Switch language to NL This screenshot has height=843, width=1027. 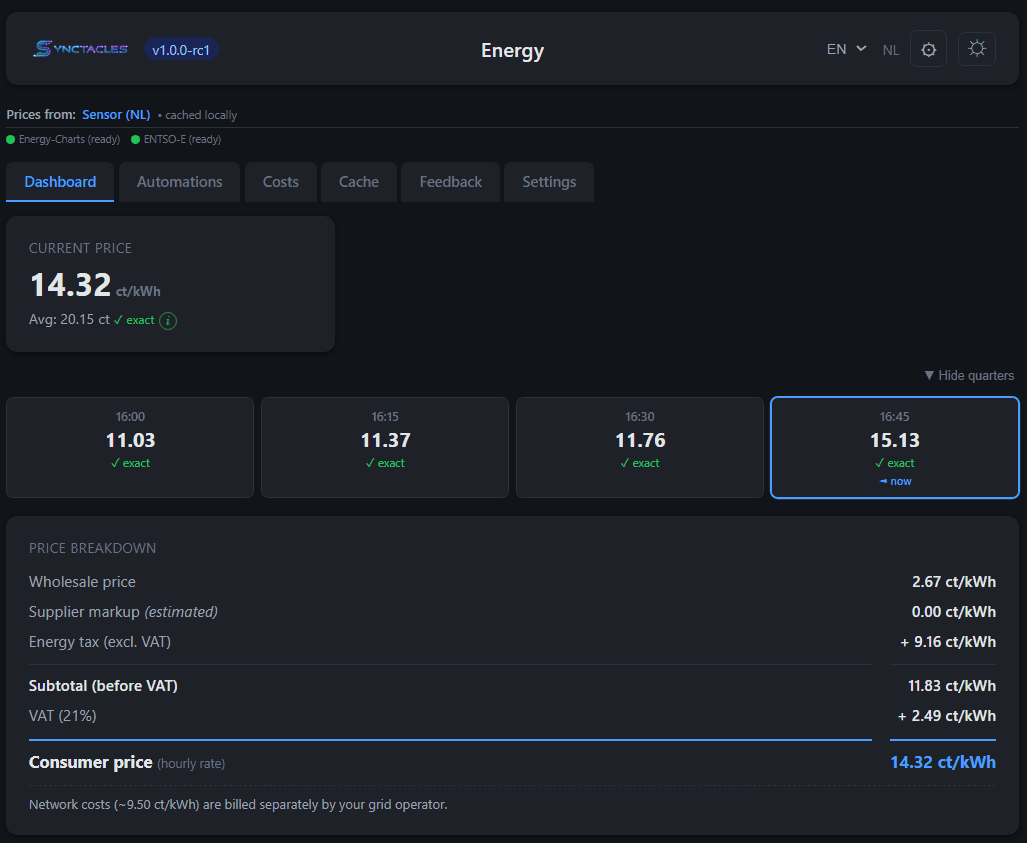[890, 49]
